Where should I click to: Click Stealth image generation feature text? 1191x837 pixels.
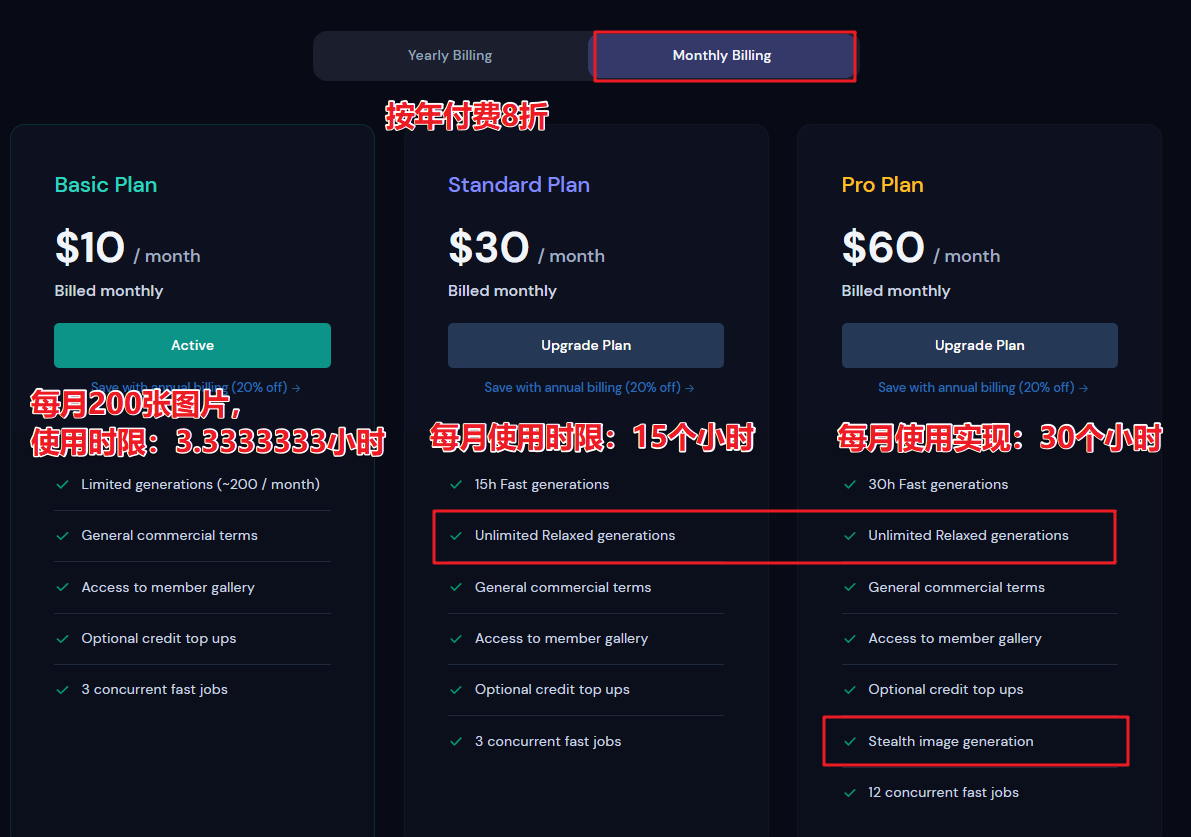tap(950, 741)
